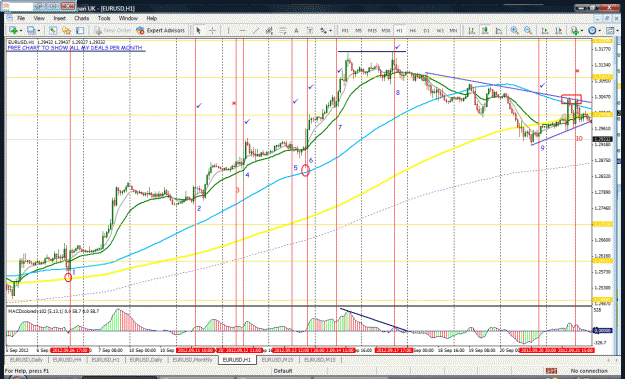Open the Templates dropdown arrow

(x=617, y=30)
